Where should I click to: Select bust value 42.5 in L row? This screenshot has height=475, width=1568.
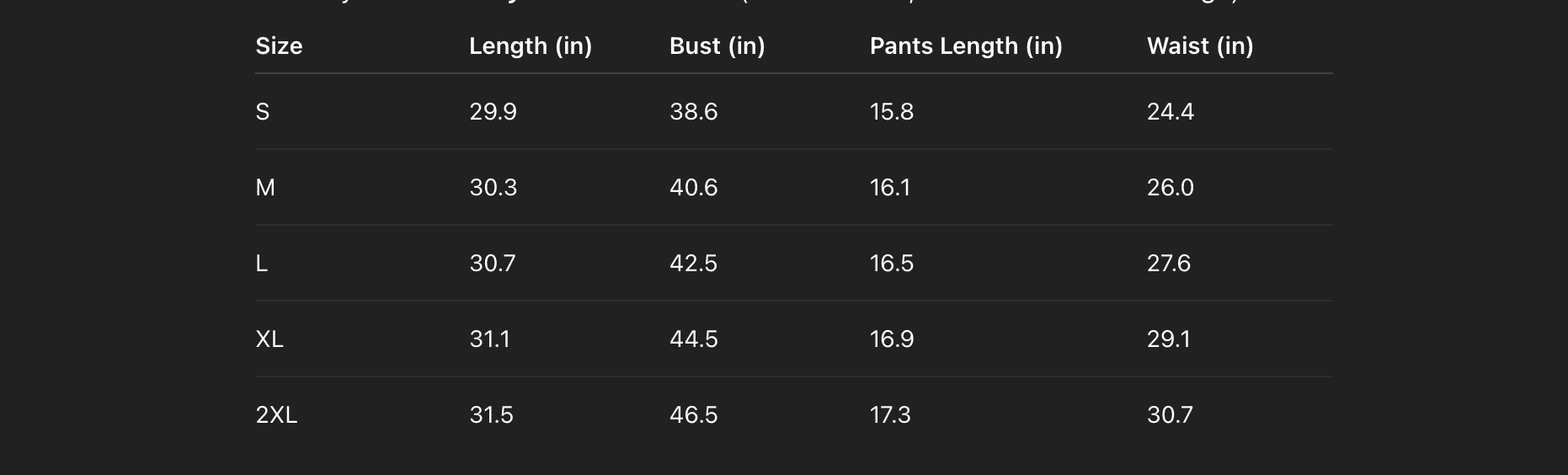[693, 264]
